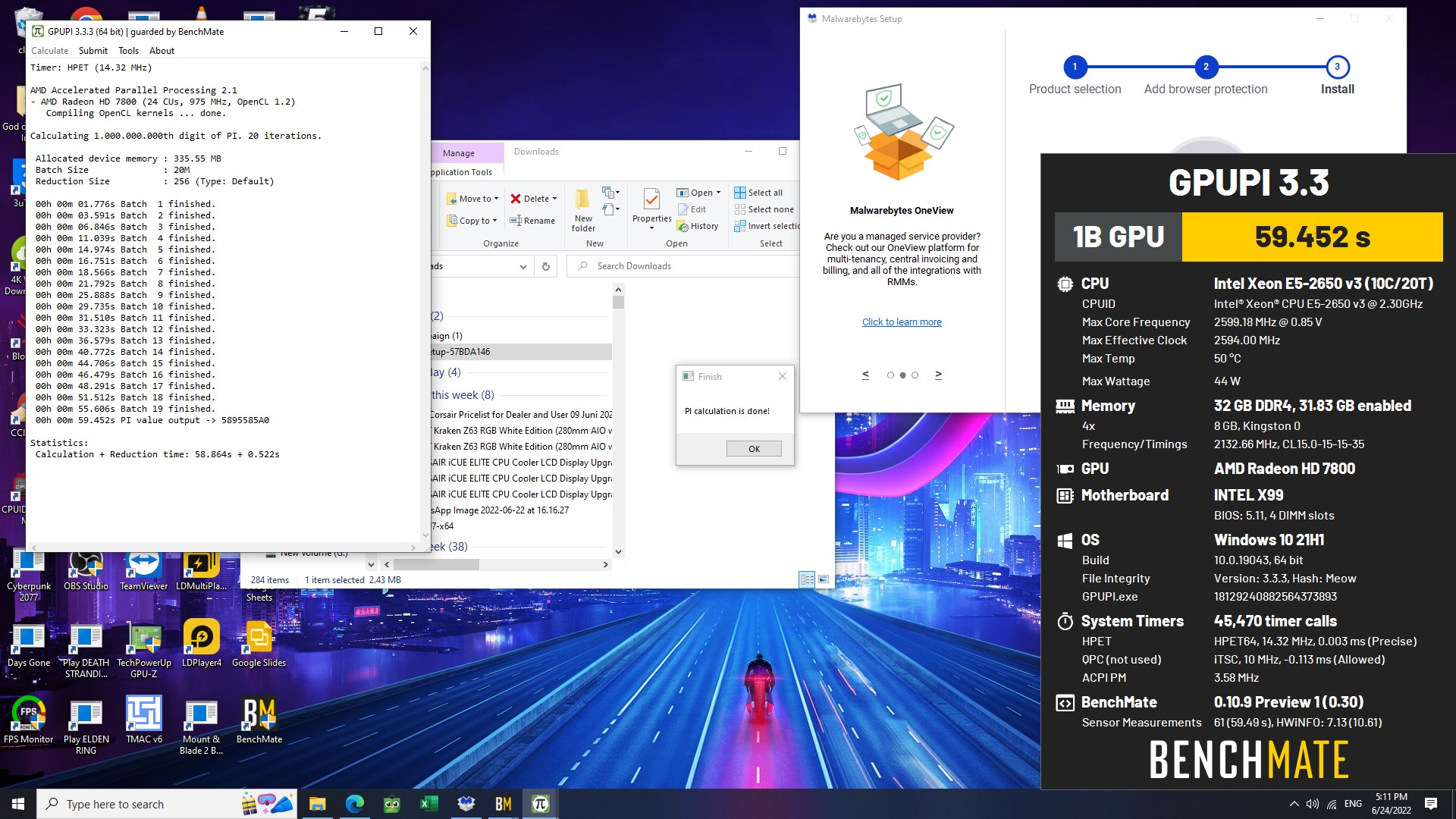Click the Explorer file list scroll-down arrow
1456x819 pixels.
[x=618, y=552]
